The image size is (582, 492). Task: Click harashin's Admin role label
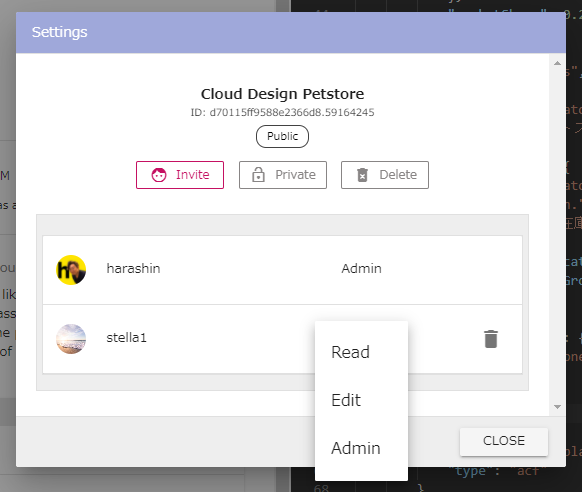coord(362,268)
